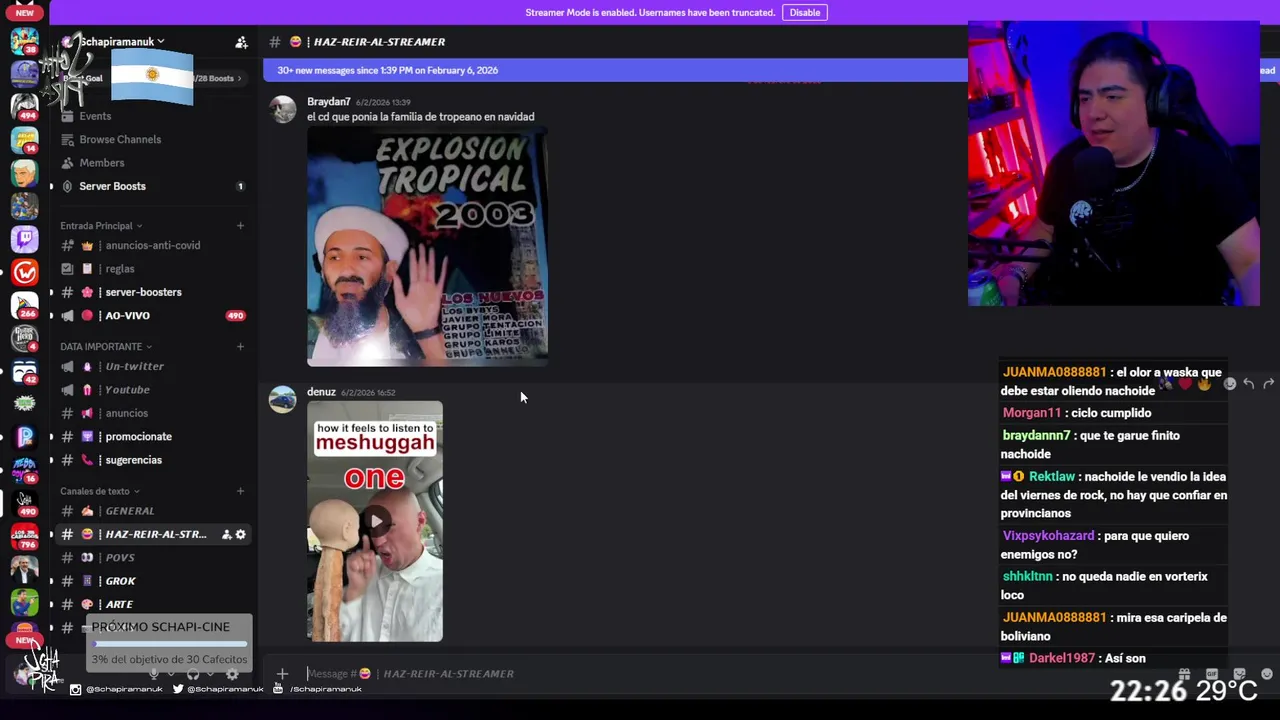
Task: Create channel in Entrada Principal with plus icon
Action: coord(240,226)
